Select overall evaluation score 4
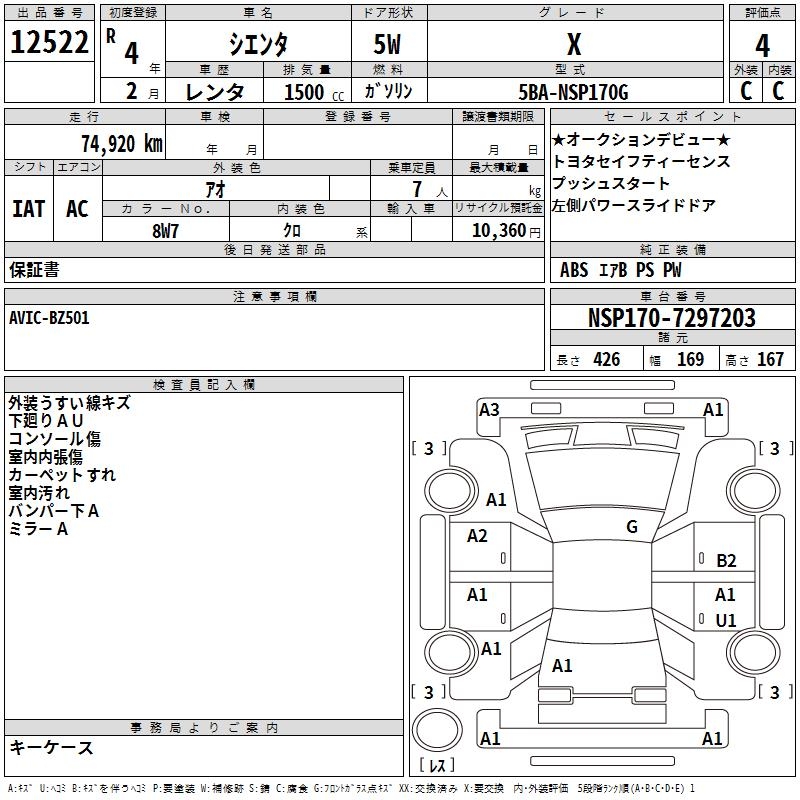 [x=762, y=45]
